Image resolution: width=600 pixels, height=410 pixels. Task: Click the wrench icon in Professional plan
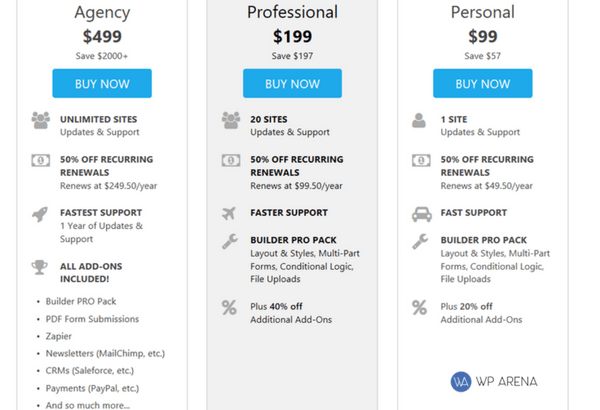(230, 242)
